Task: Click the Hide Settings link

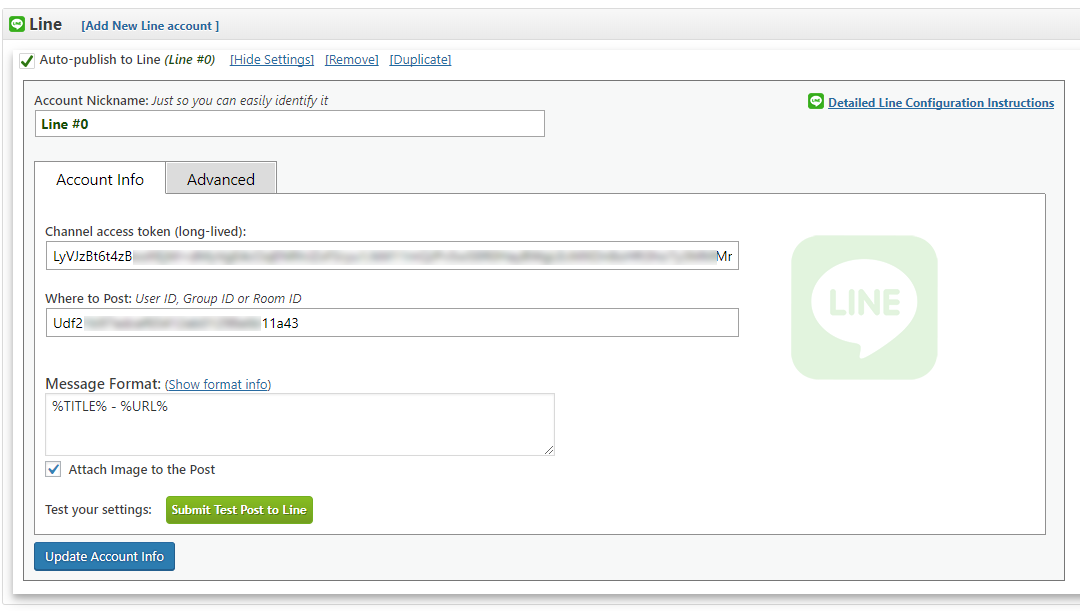Action: 272,59
